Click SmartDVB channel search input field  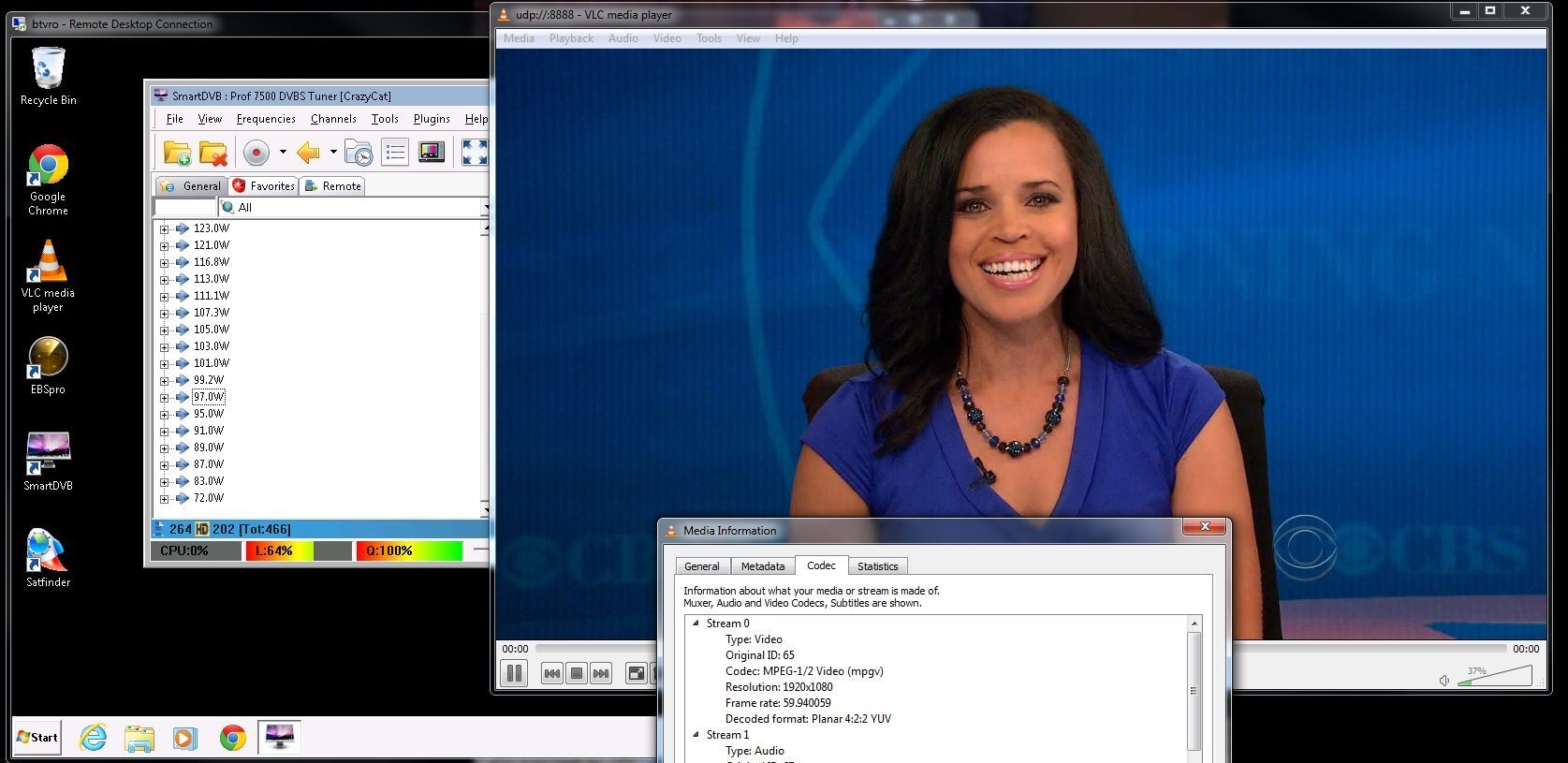(x=184, y=207)
